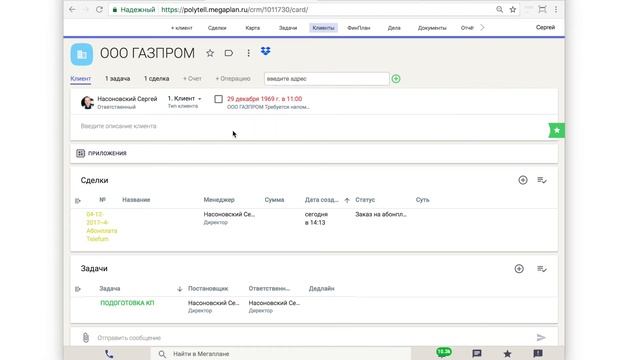The width and height of the screenshot is (640, 360).
Task: Click the введите адрес input field
Action: [327, 79]
